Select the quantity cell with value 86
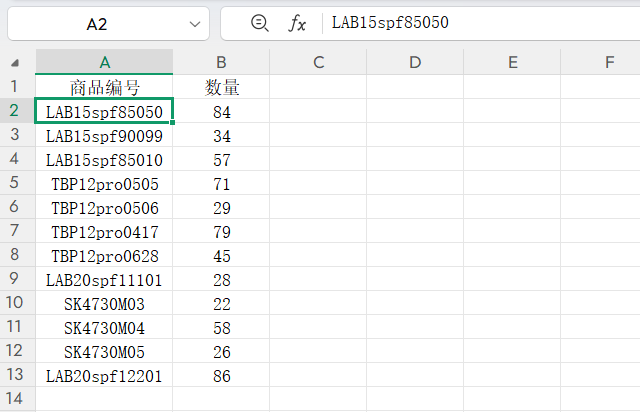The height and width of the screenshot is (412, 640). (221, 375)
